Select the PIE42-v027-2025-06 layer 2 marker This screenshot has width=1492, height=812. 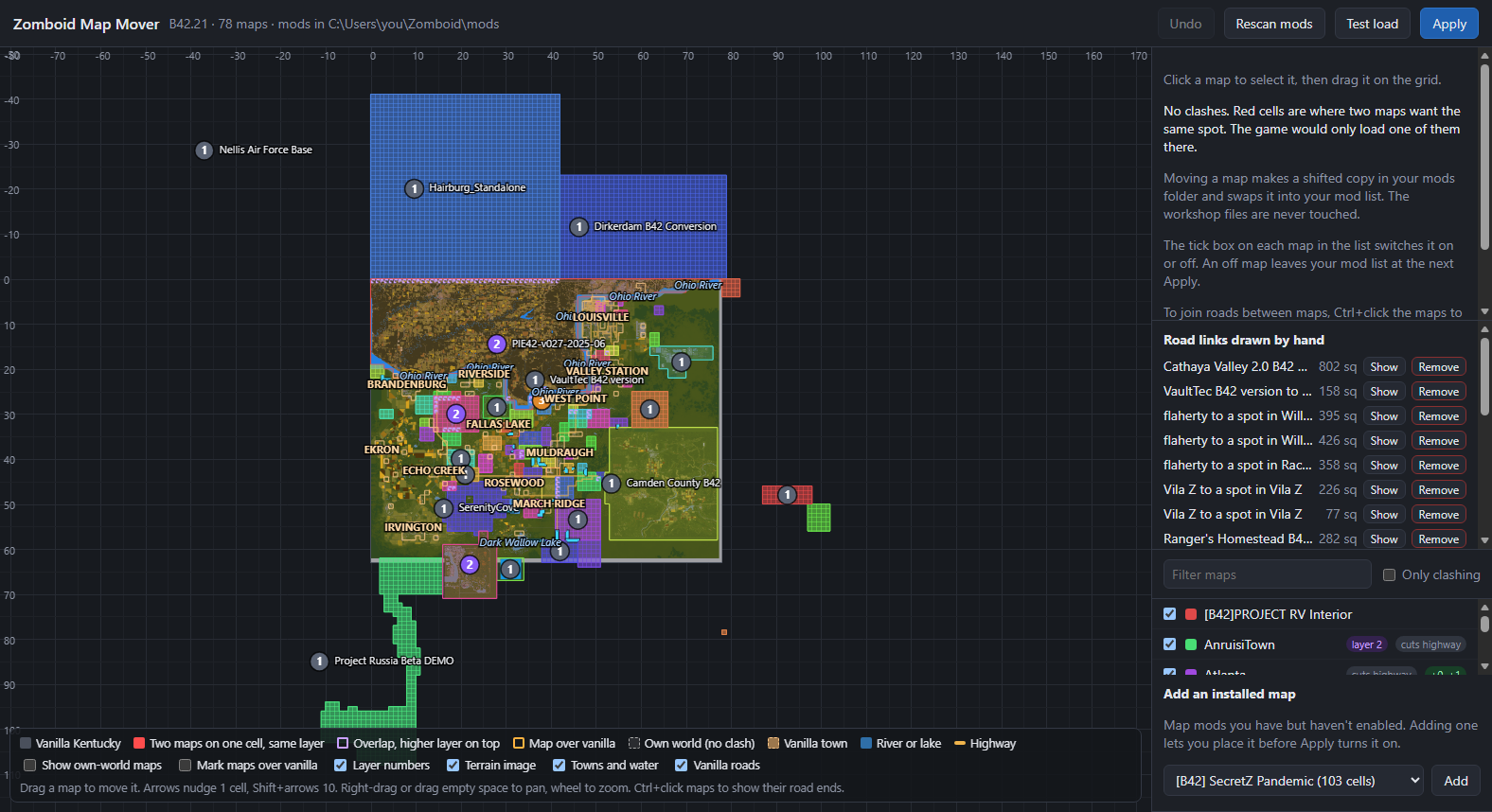click(x=496, y=344)
